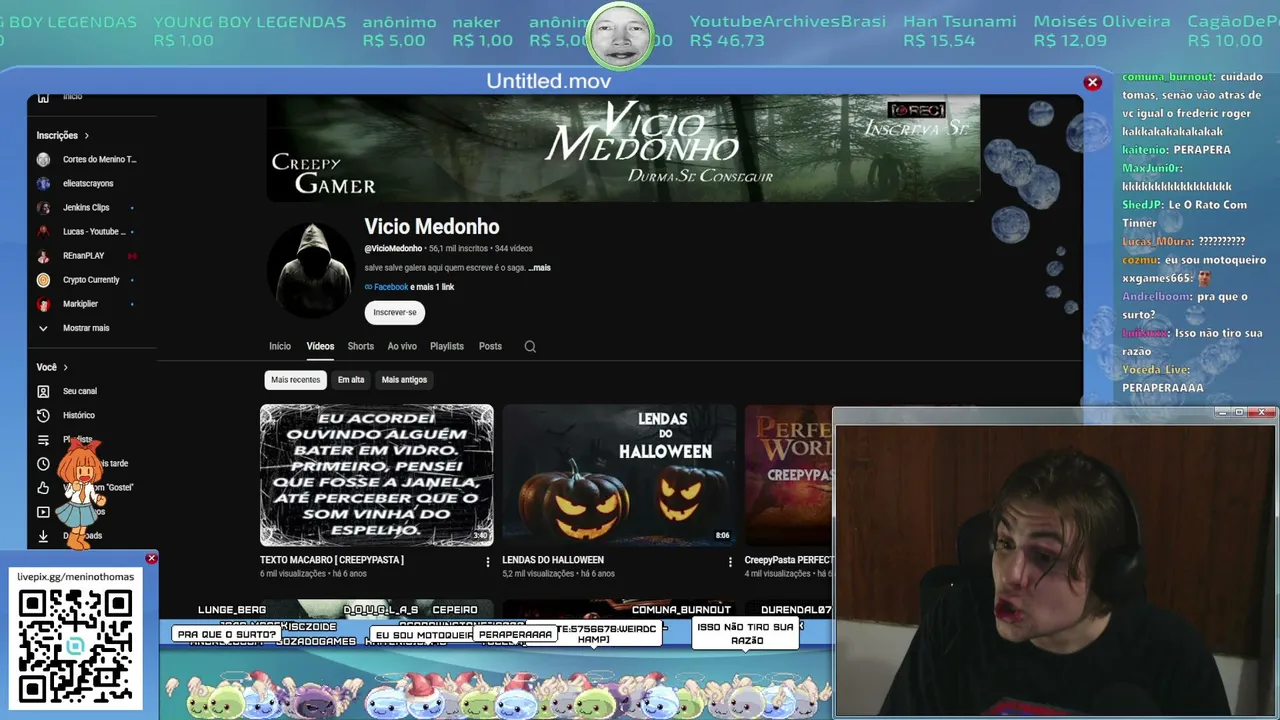Play the TEXTO MACABRO video thumbnail
The width and height of the screenshot is (1280, 720).
377,475
